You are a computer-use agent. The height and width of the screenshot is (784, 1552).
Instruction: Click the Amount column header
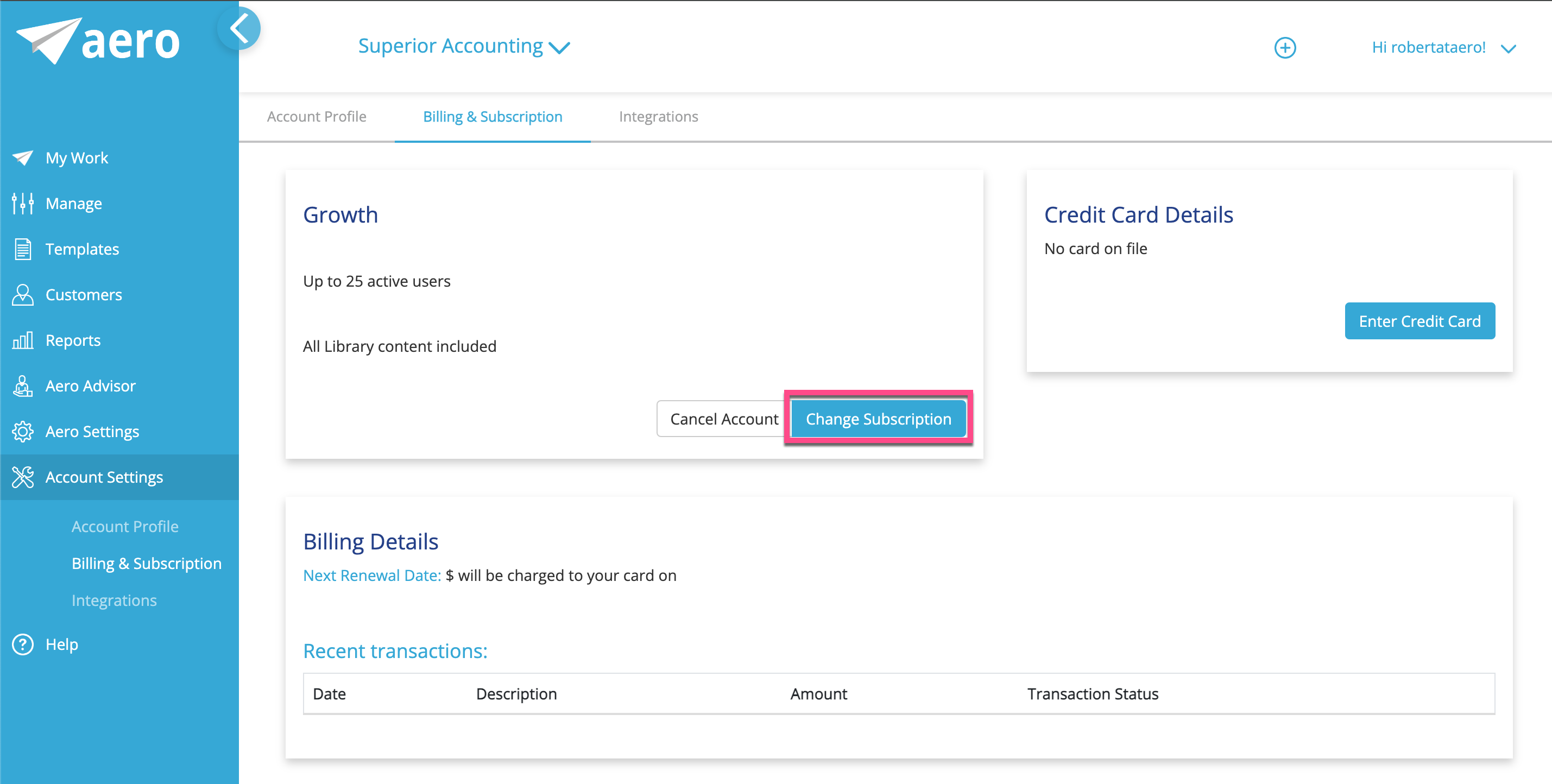pos(818,694)
